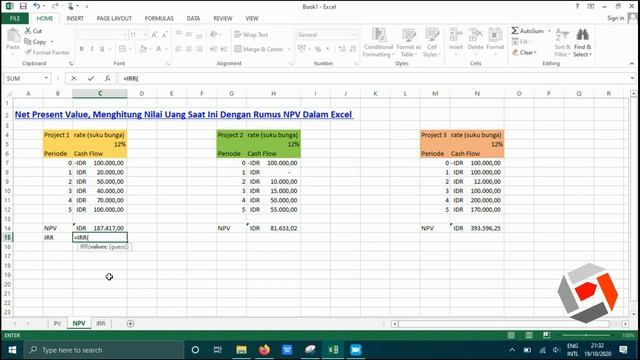This screenshot has height=360, width=640.
Task: Click the Windows Start button
Action: (x=12, y=350)
